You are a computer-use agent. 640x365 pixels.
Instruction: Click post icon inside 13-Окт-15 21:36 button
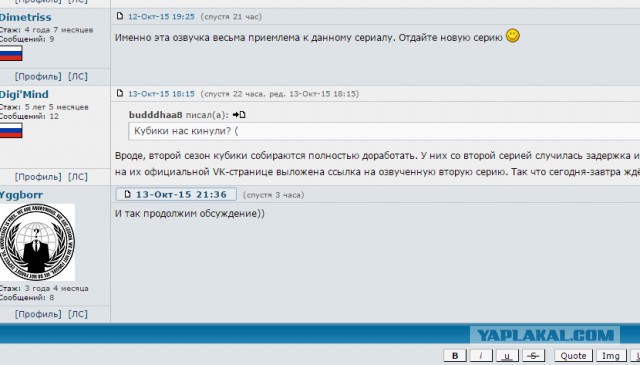pyautogui.click(x=127, y=194)
